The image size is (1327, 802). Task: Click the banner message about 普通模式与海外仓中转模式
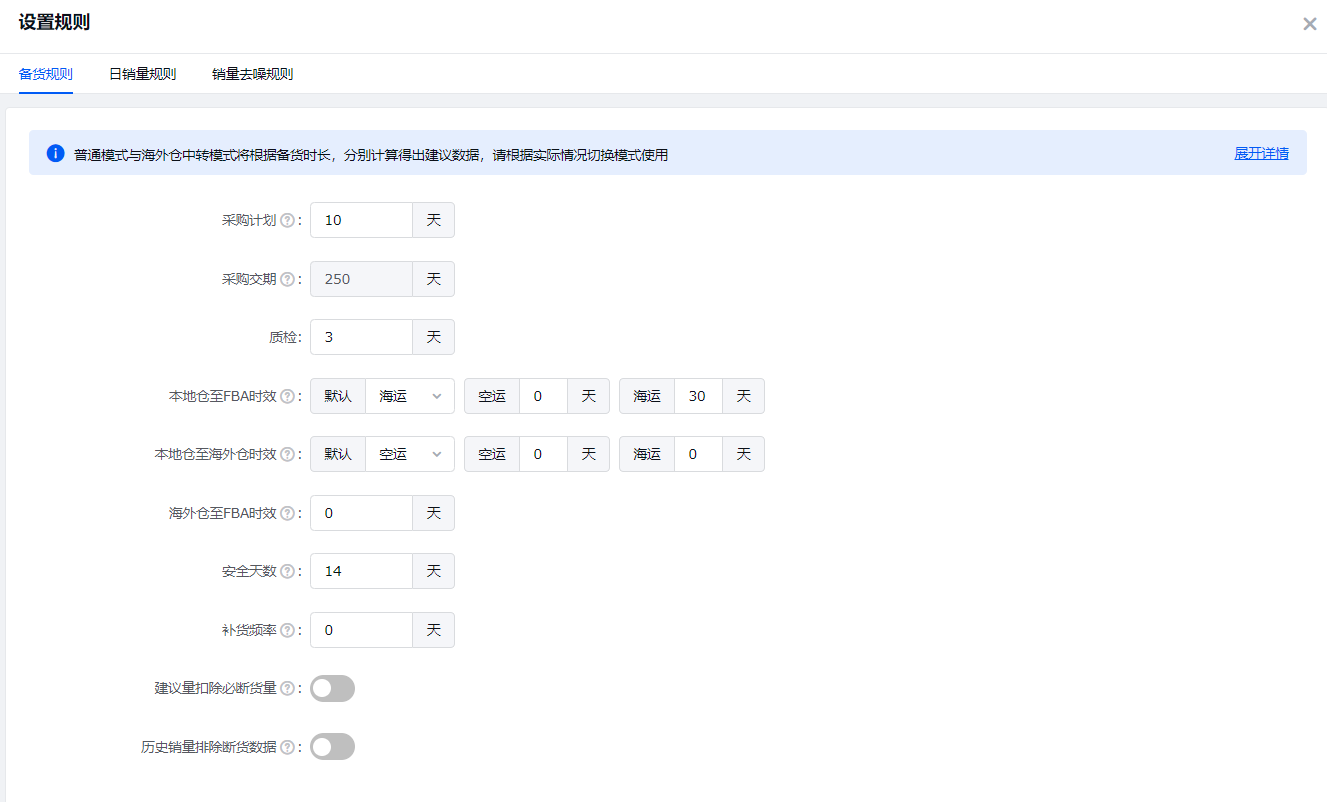(x=371, y=155)
